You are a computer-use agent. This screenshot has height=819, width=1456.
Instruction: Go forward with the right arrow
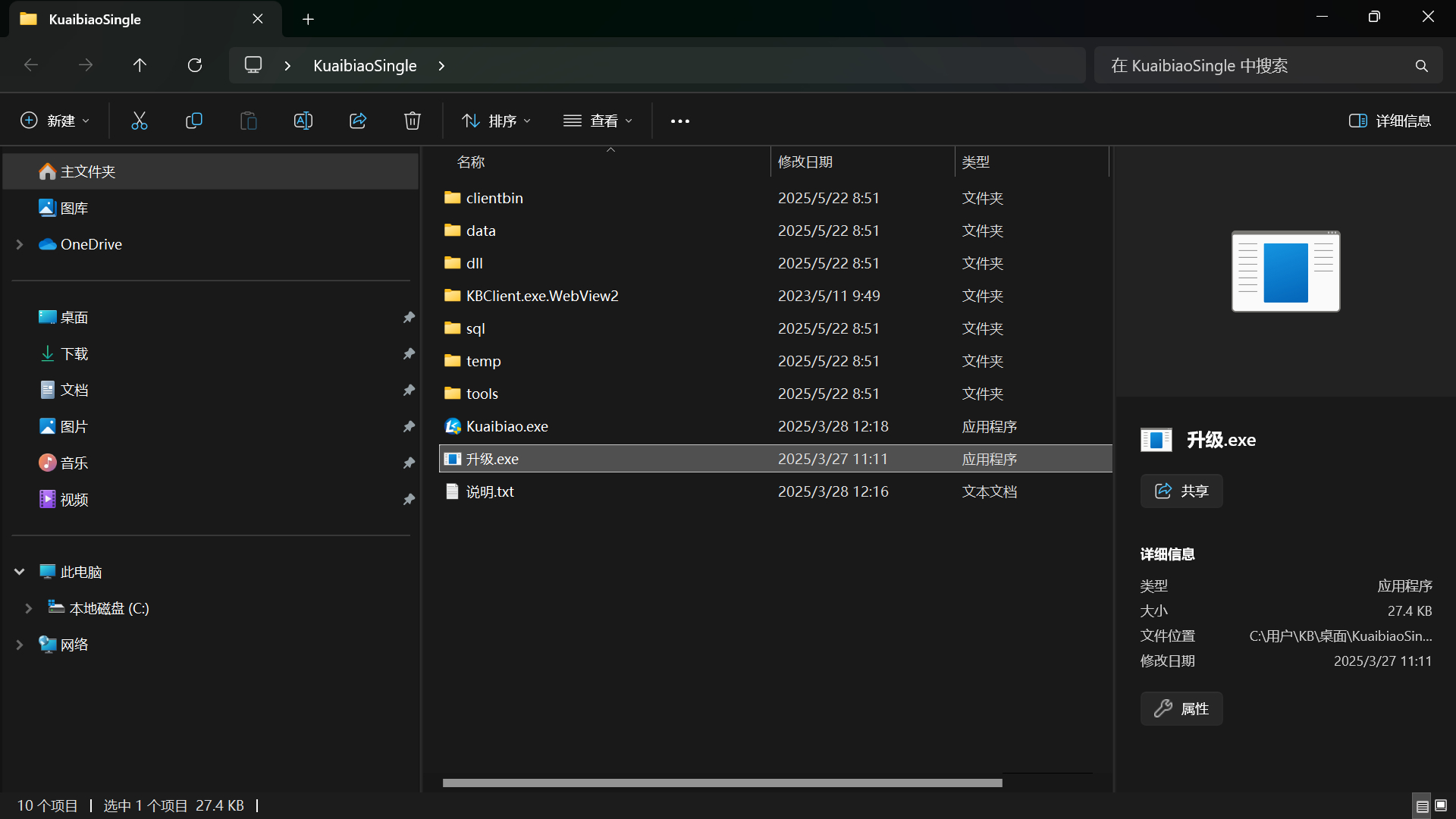coord(86,65)
